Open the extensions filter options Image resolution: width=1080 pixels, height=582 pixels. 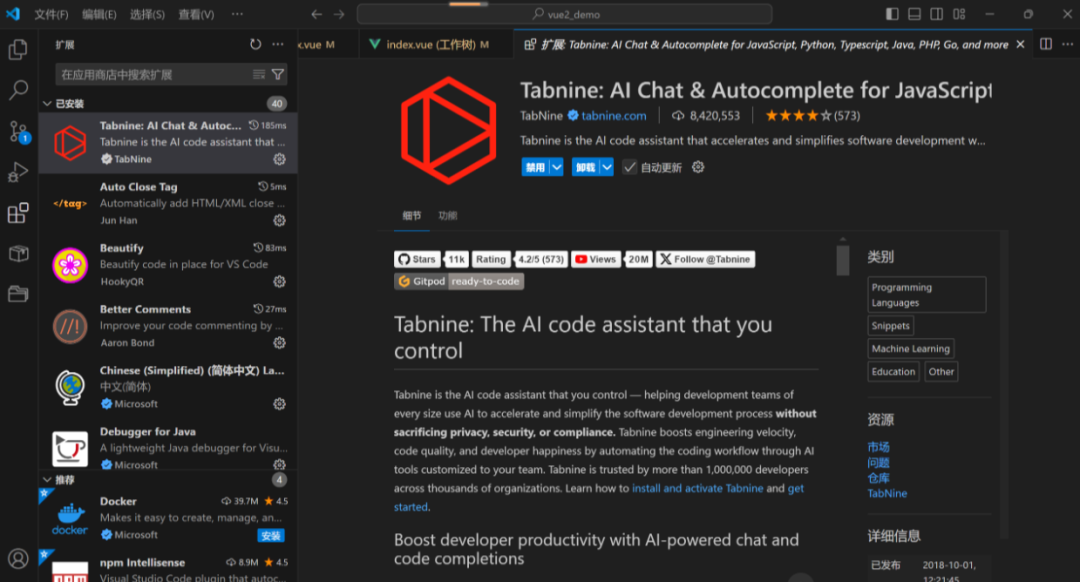pos(277,73)
